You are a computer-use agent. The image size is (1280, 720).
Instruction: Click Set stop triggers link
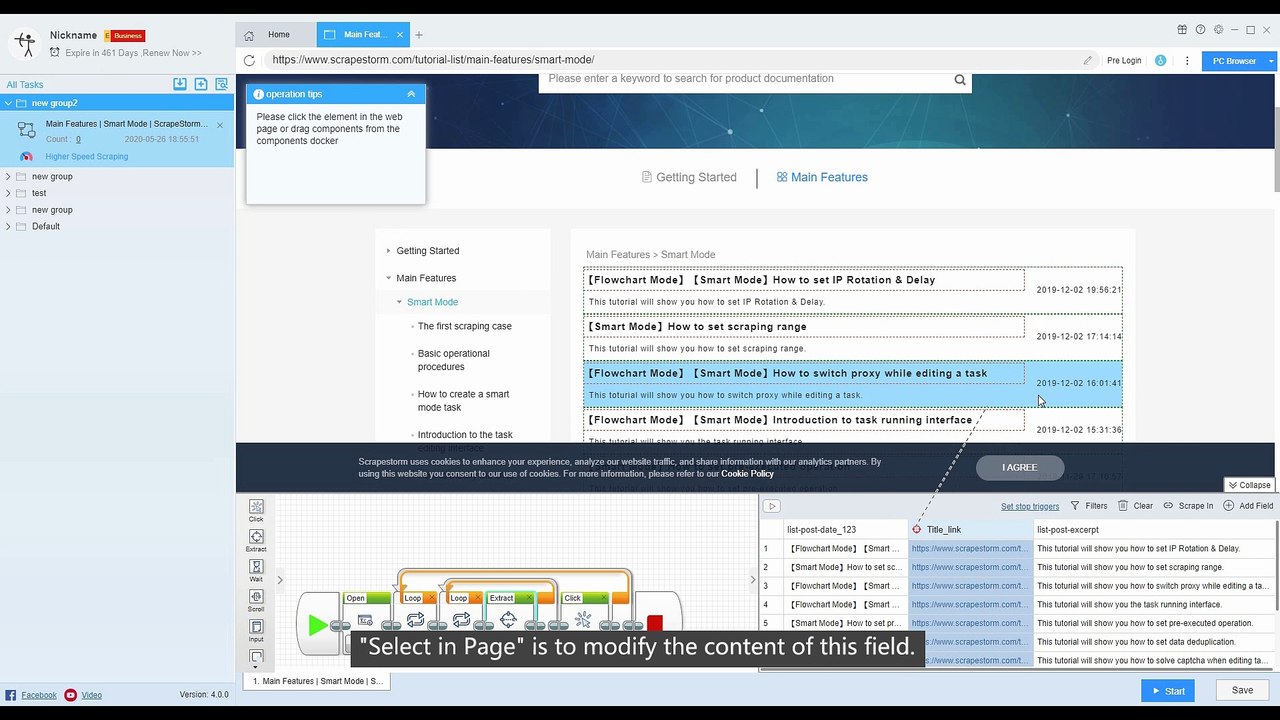[x=1030, y=506]
